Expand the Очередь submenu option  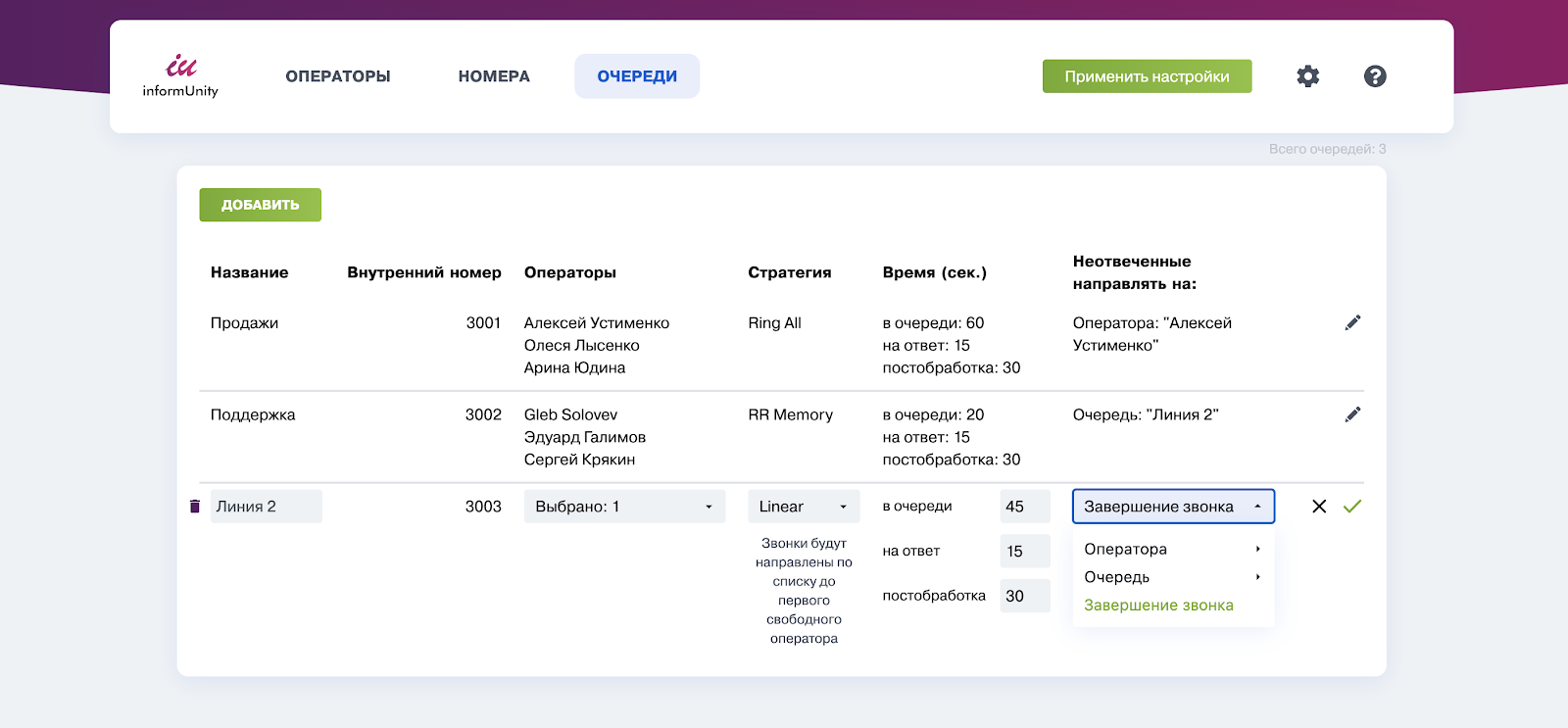(1173, 577)
